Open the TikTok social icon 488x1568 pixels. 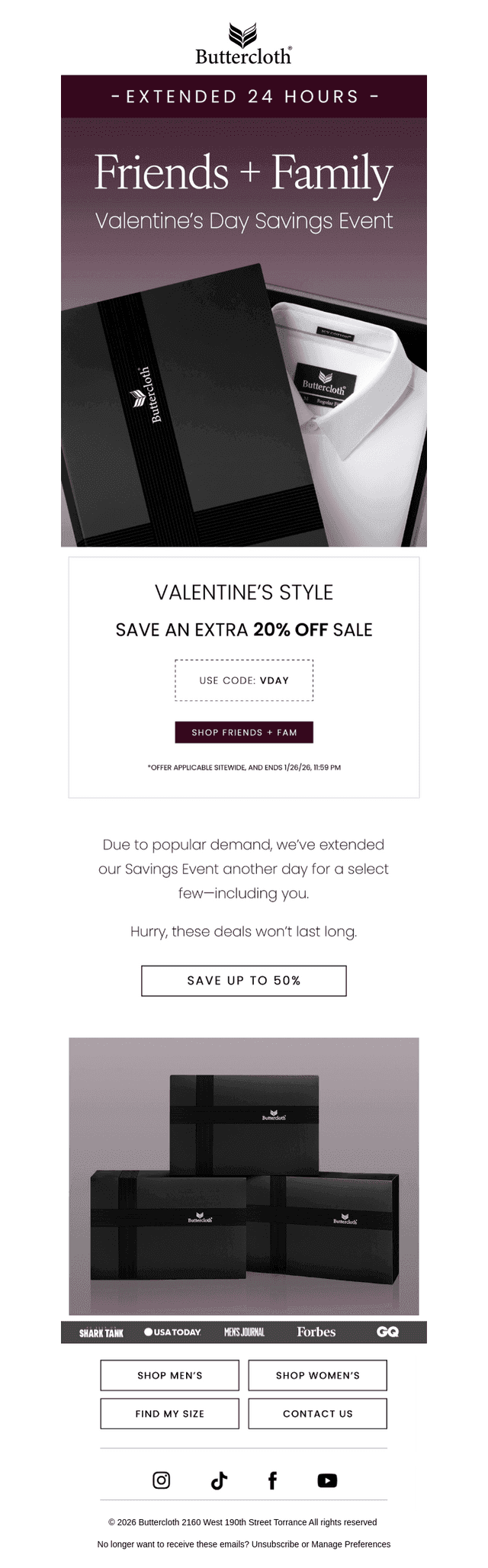(219, 1480)
